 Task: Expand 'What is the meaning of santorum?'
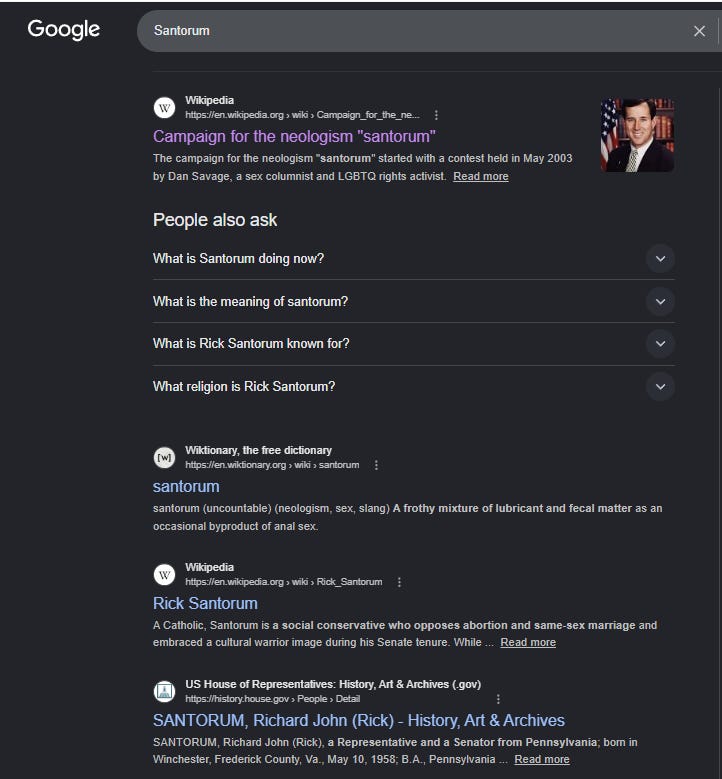point(413,302)
